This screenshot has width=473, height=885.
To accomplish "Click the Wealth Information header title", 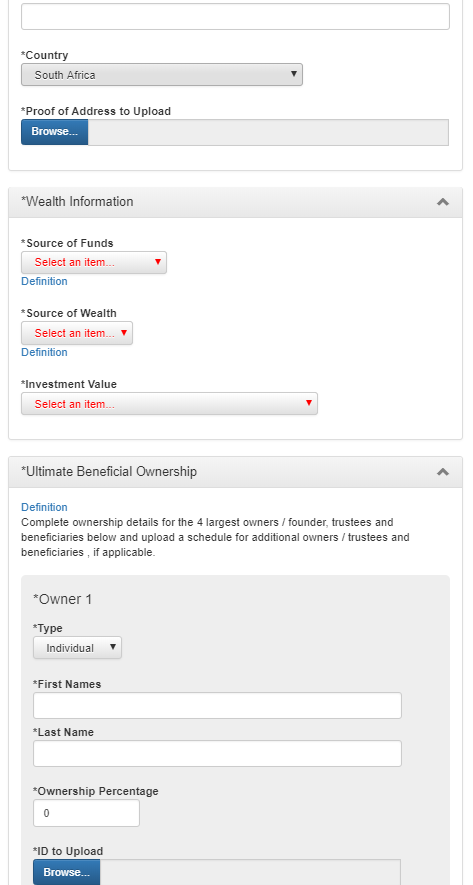I will (77, 201).
